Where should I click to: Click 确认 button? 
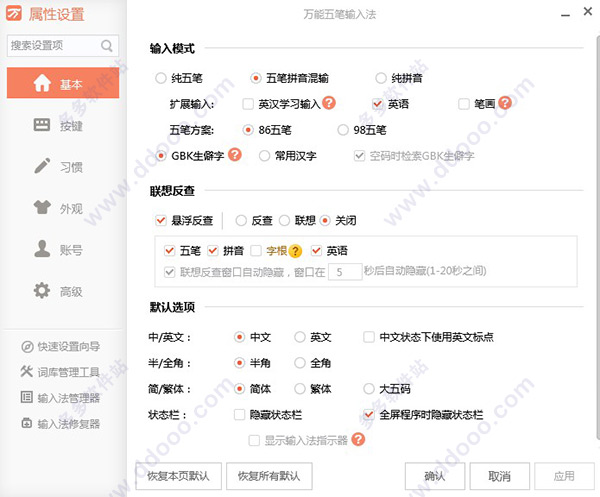[435, 476]
